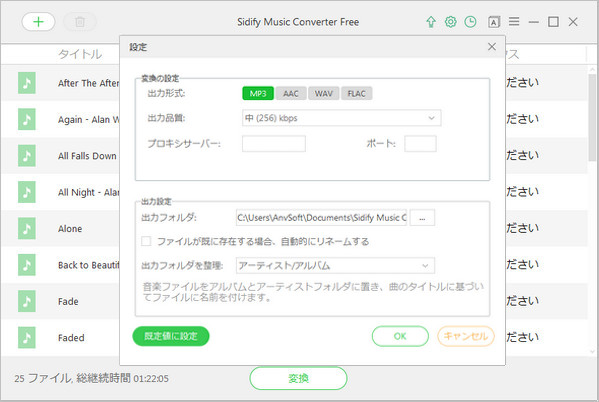
Task: Select MP3 output format
Action: [258, 94]
